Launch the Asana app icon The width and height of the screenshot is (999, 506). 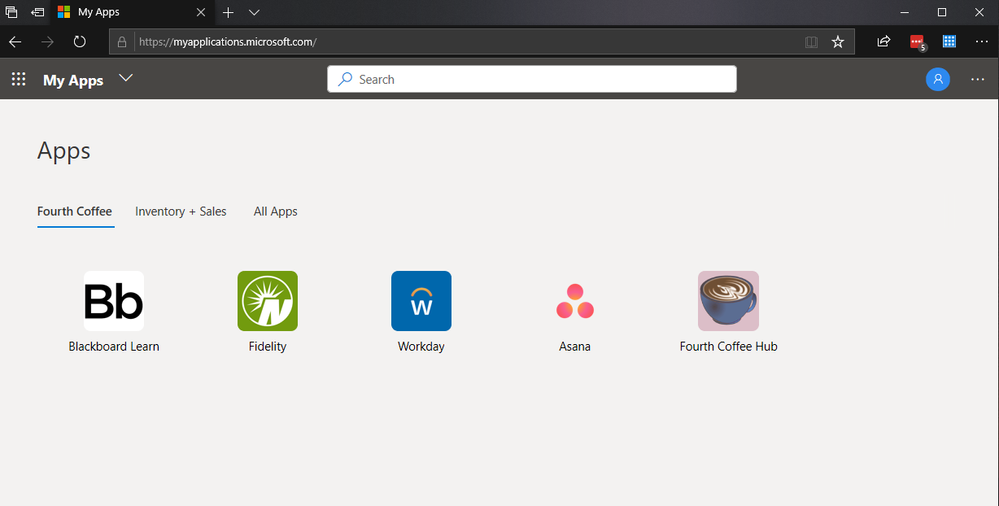(x=575, y=301)
